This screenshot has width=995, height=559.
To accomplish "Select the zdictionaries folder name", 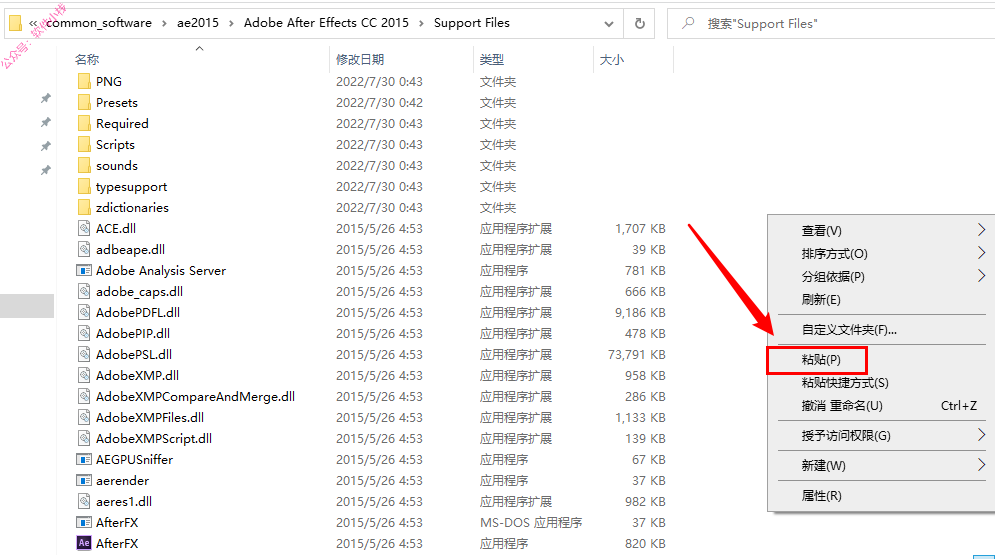I will 132,207.
